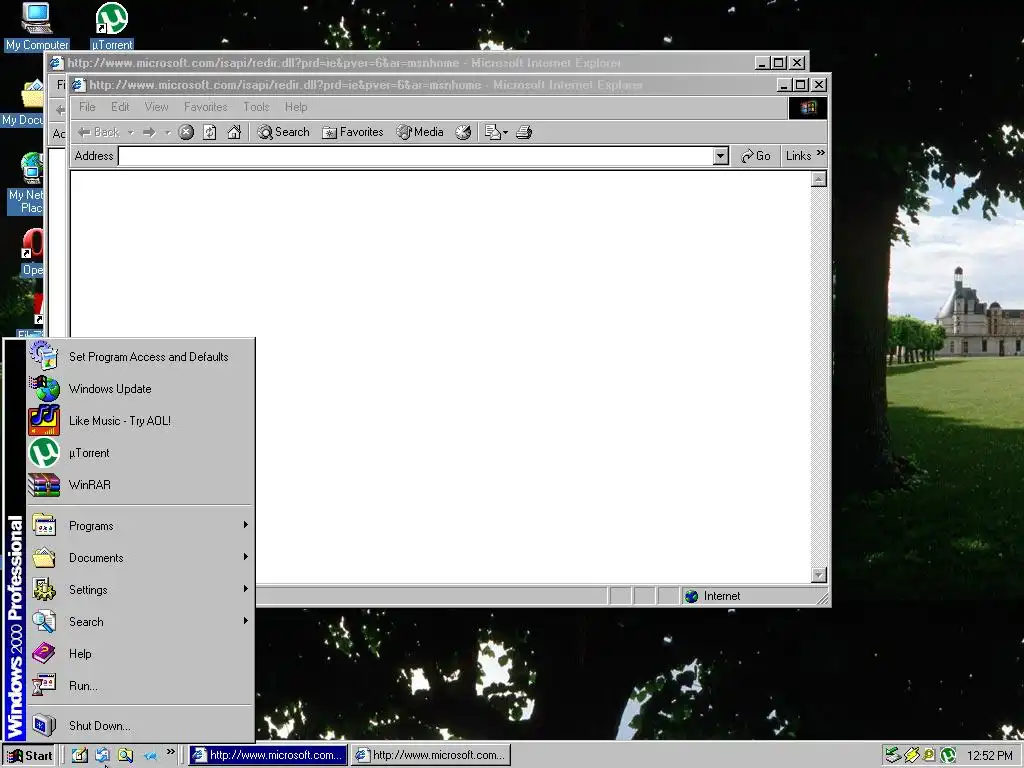Screen dimensions: 1024x768
Task: Open the Media bar from the toolbar
Action: (420, 132)
